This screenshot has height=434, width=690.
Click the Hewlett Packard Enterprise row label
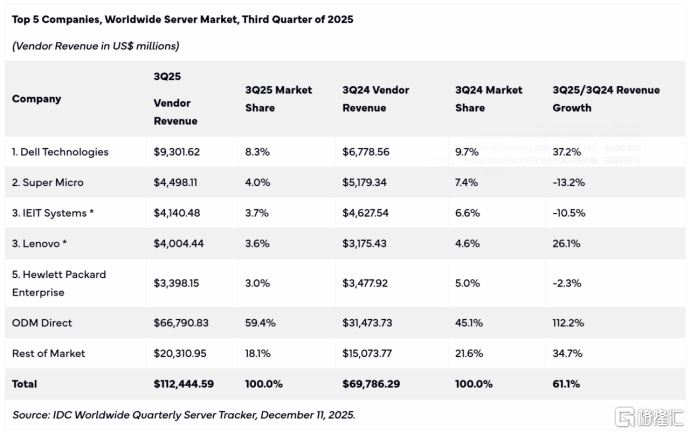click(59, 283)
